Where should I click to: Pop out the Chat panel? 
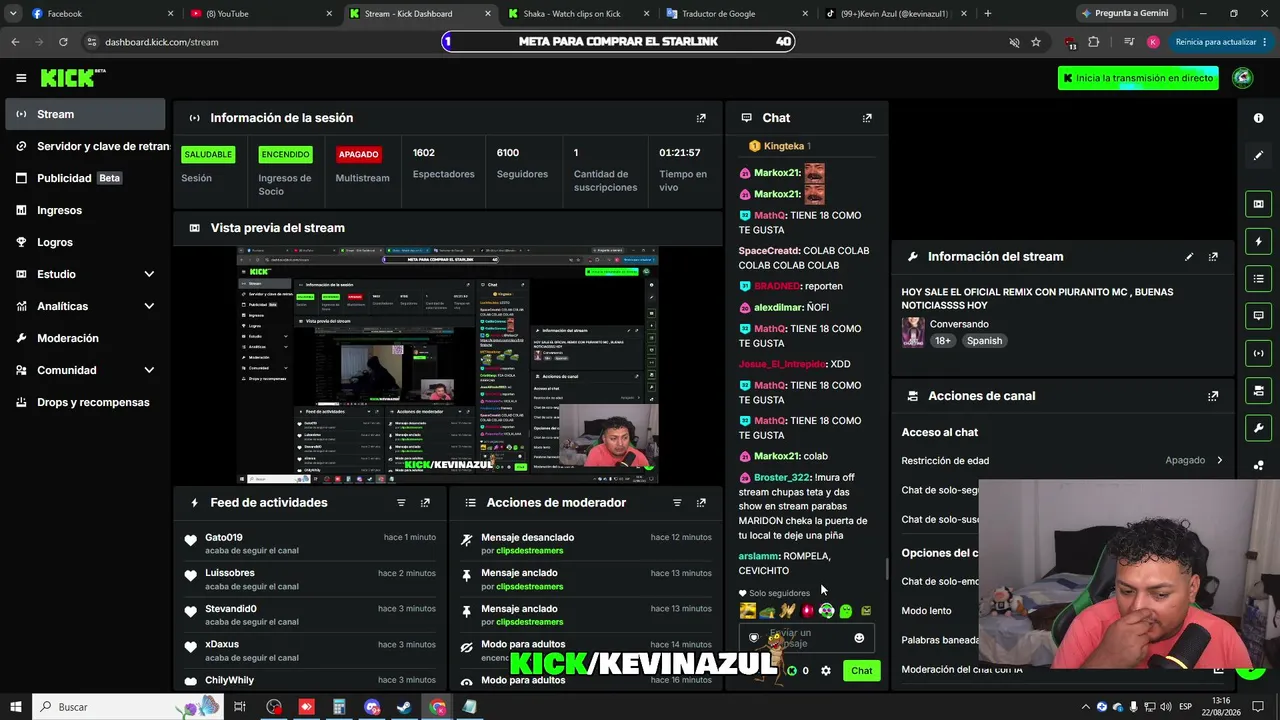pos(867,118)
